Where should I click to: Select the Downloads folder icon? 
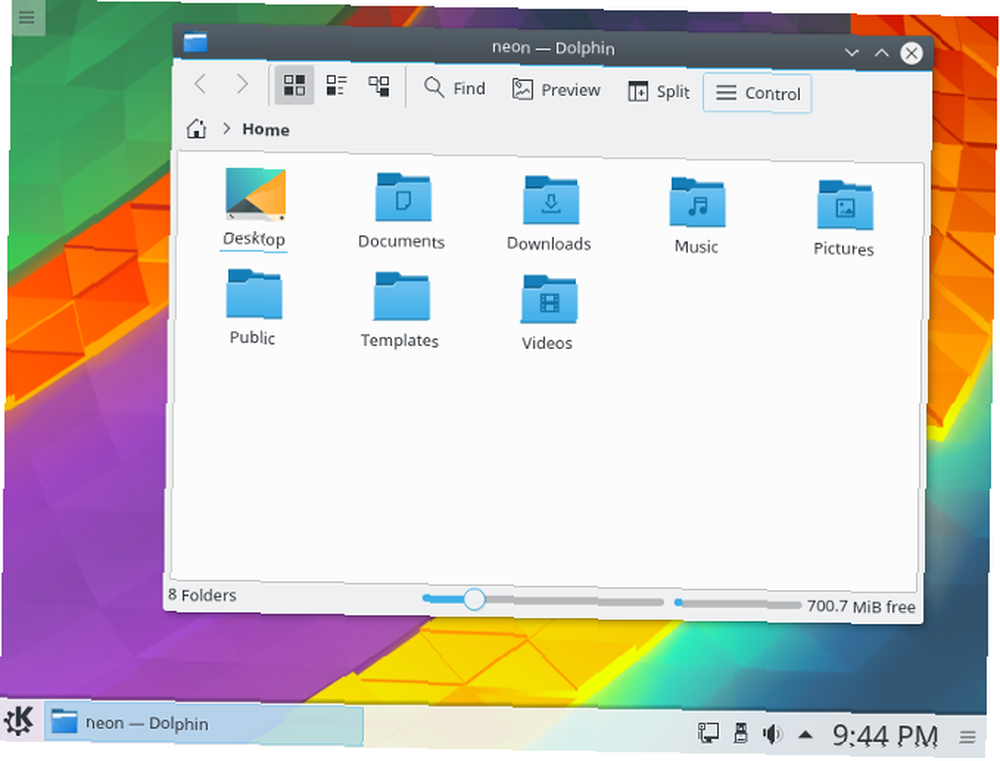[x=551, y=200]
